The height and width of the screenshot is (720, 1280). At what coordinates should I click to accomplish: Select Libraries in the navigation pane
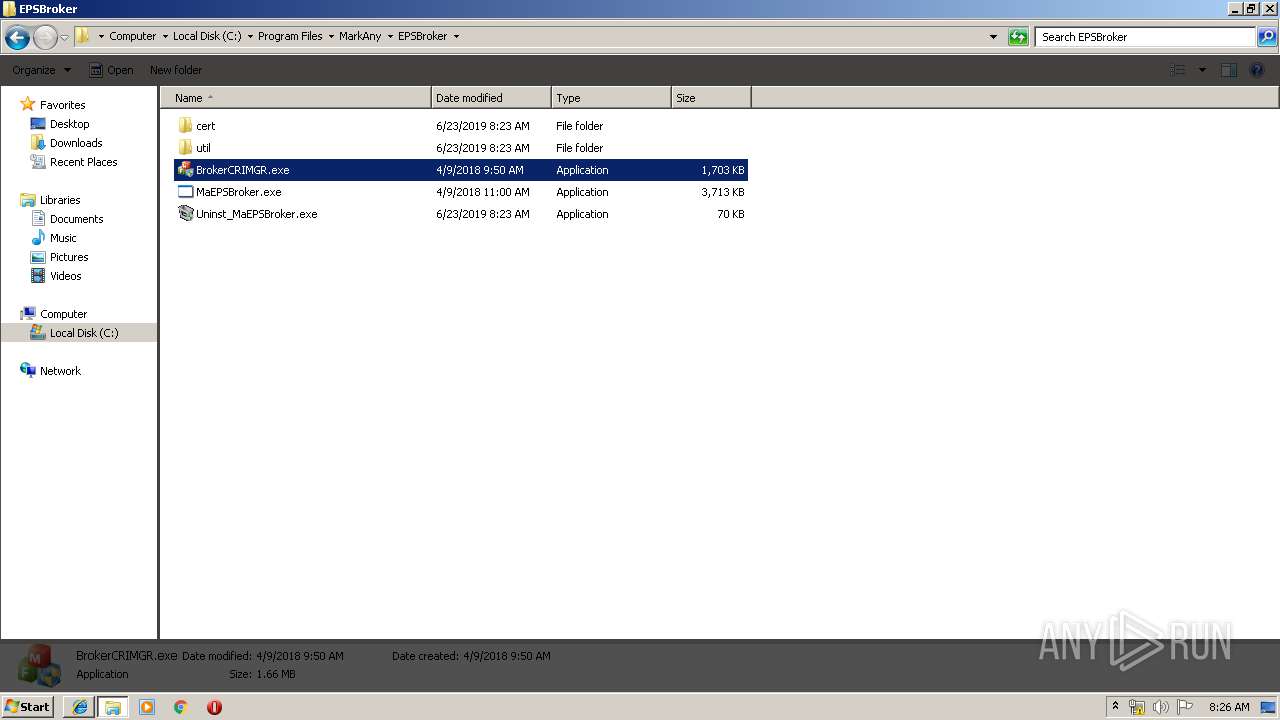60,200
